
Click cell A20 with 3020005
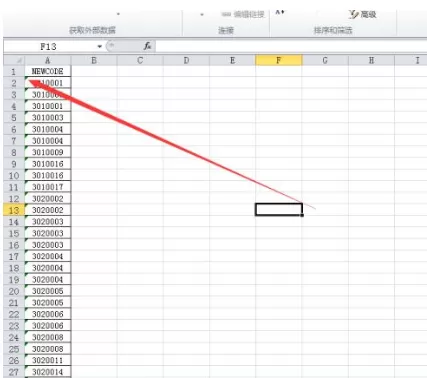coord(48,291)
